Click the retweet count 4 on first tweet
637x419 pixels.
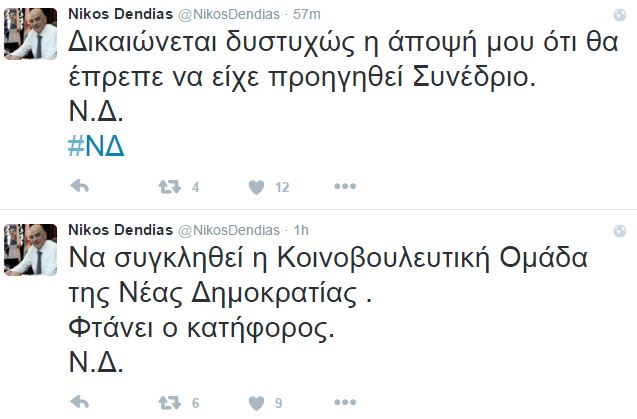coord(196,187)
